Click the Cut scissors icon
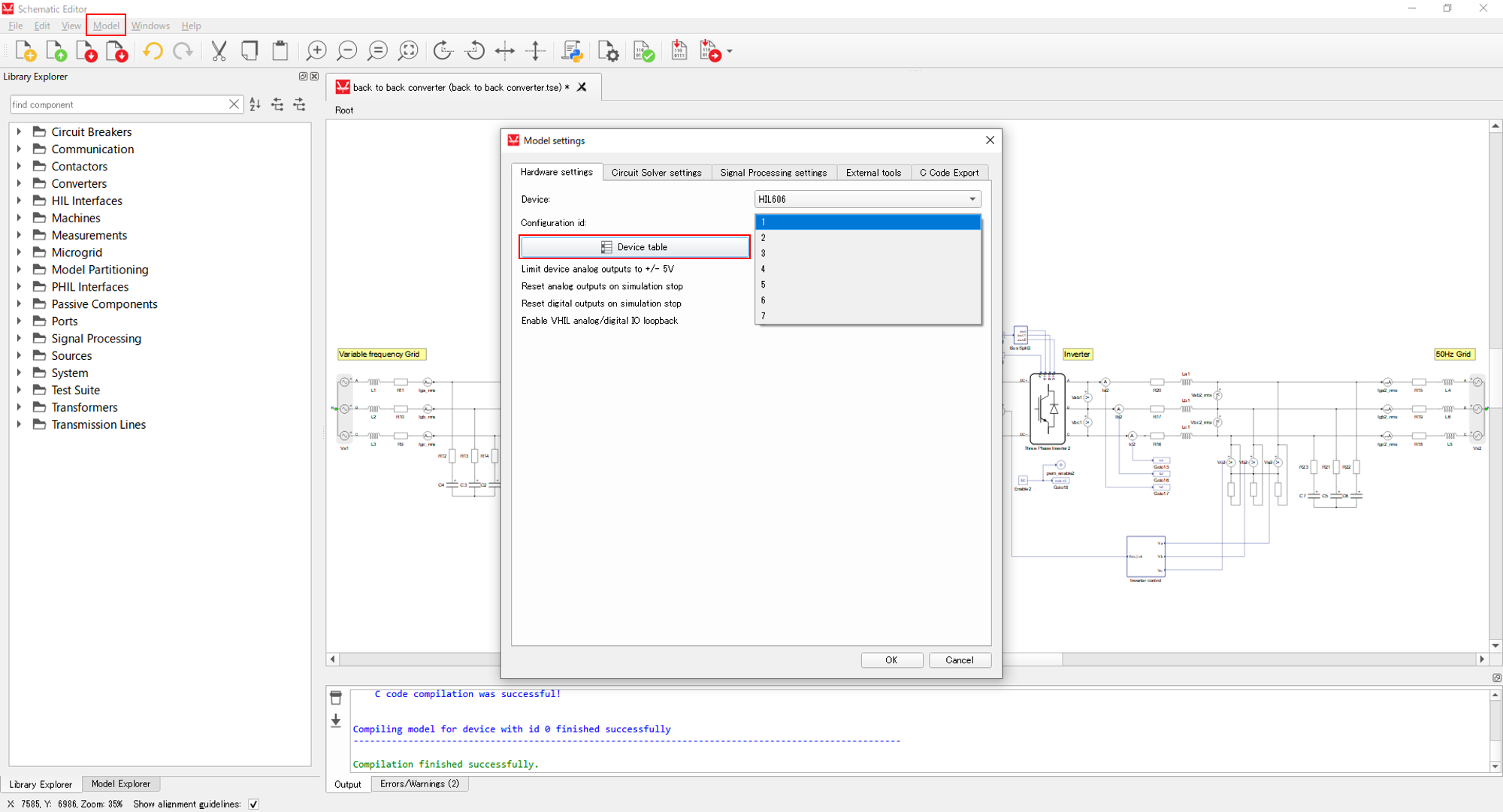The width and height of the screenshot is (1503, 812). [x=219, y=51]
